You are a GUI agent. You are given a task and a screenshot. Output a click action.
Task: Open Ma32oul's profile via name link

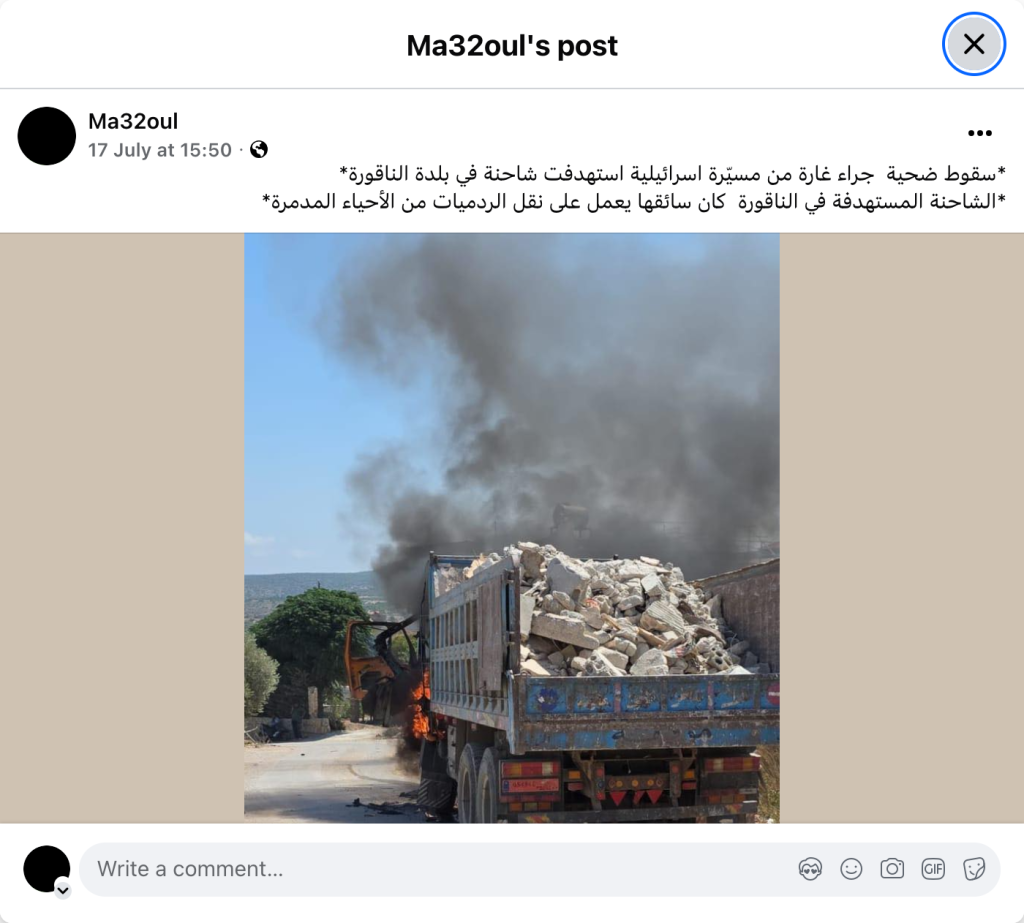(x=133, y=121)
